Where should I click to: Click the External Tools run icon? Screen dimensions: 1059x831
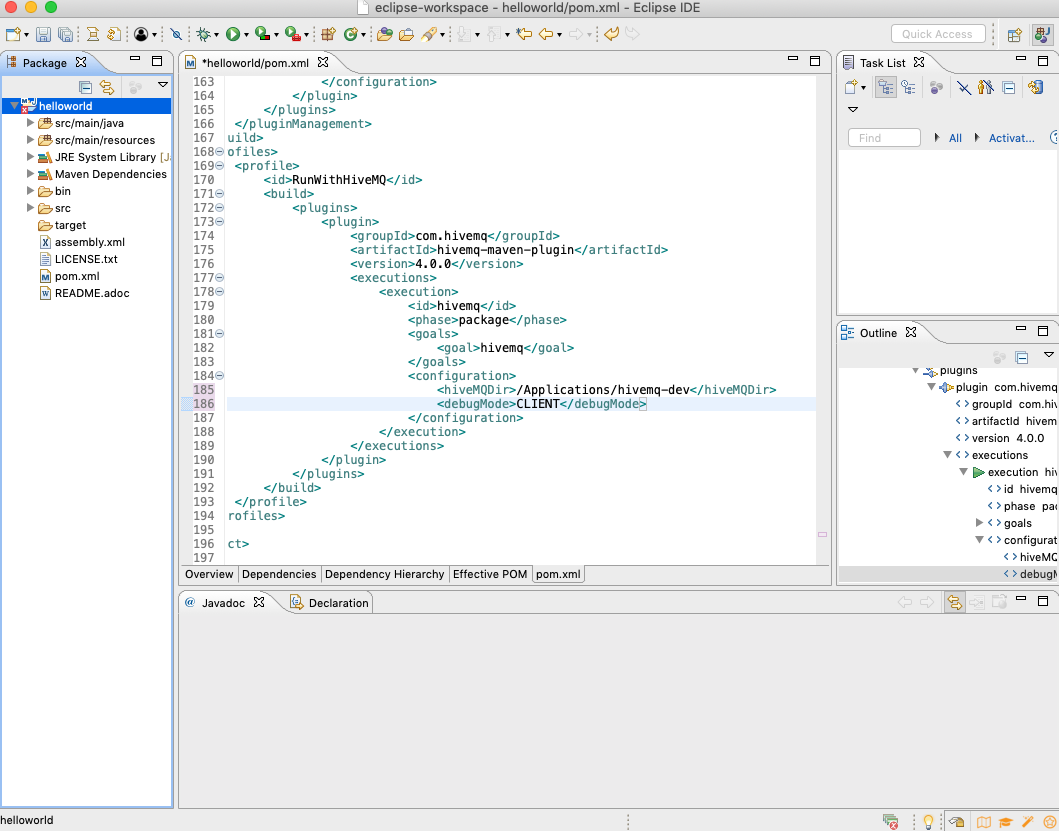(293, 34)
